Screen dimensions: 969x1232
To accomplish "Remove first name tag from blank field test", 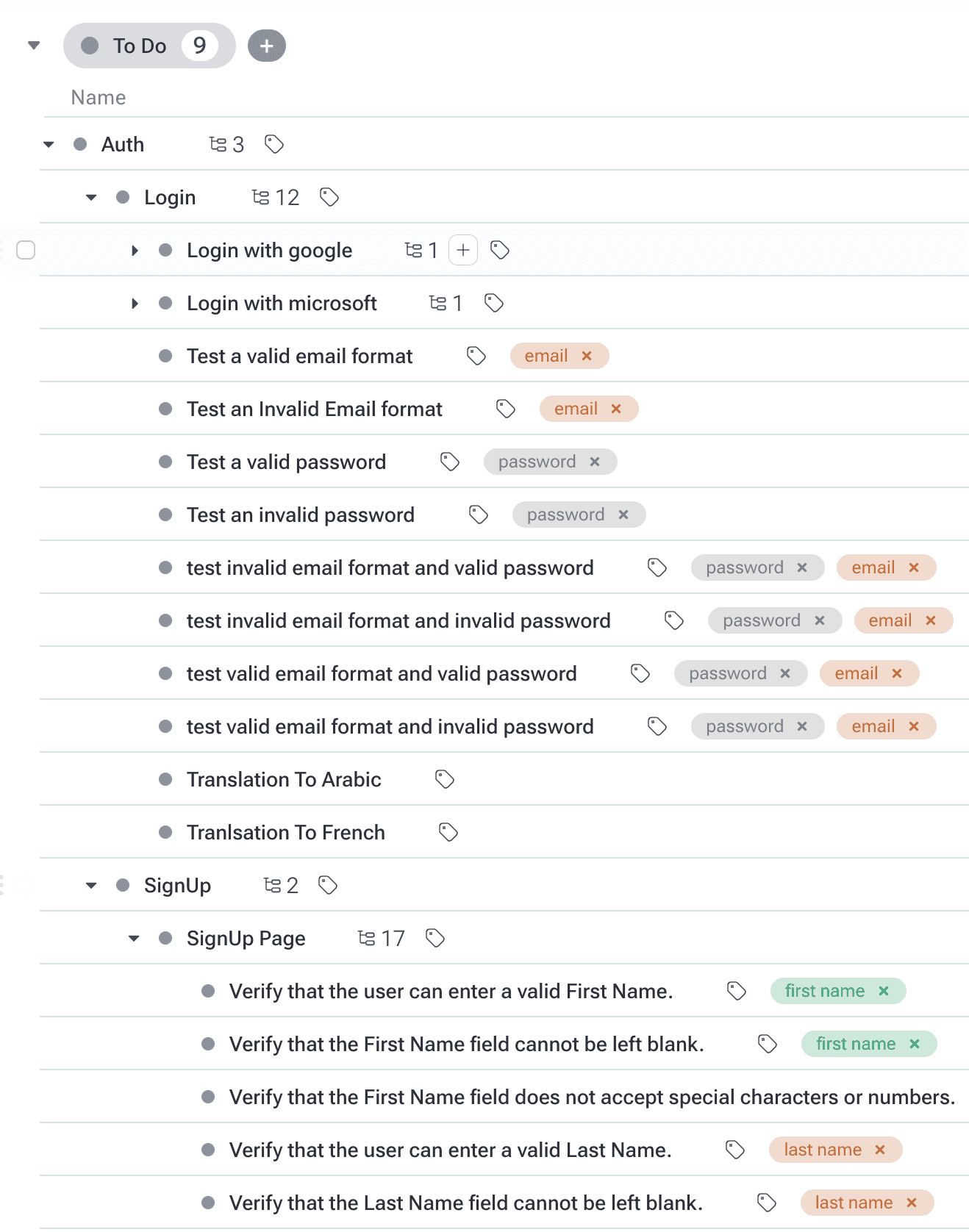I will pyautogui.click(x=915, y=1044).
